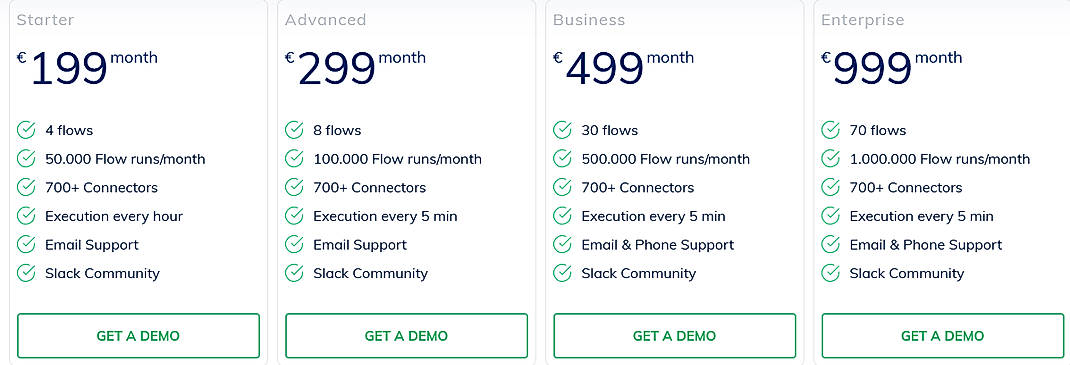The height and width of the screenshot is (365, 1070).
Task: Click Business's Execution every 5 min checkmark
Action: click(x=562, y=216)
